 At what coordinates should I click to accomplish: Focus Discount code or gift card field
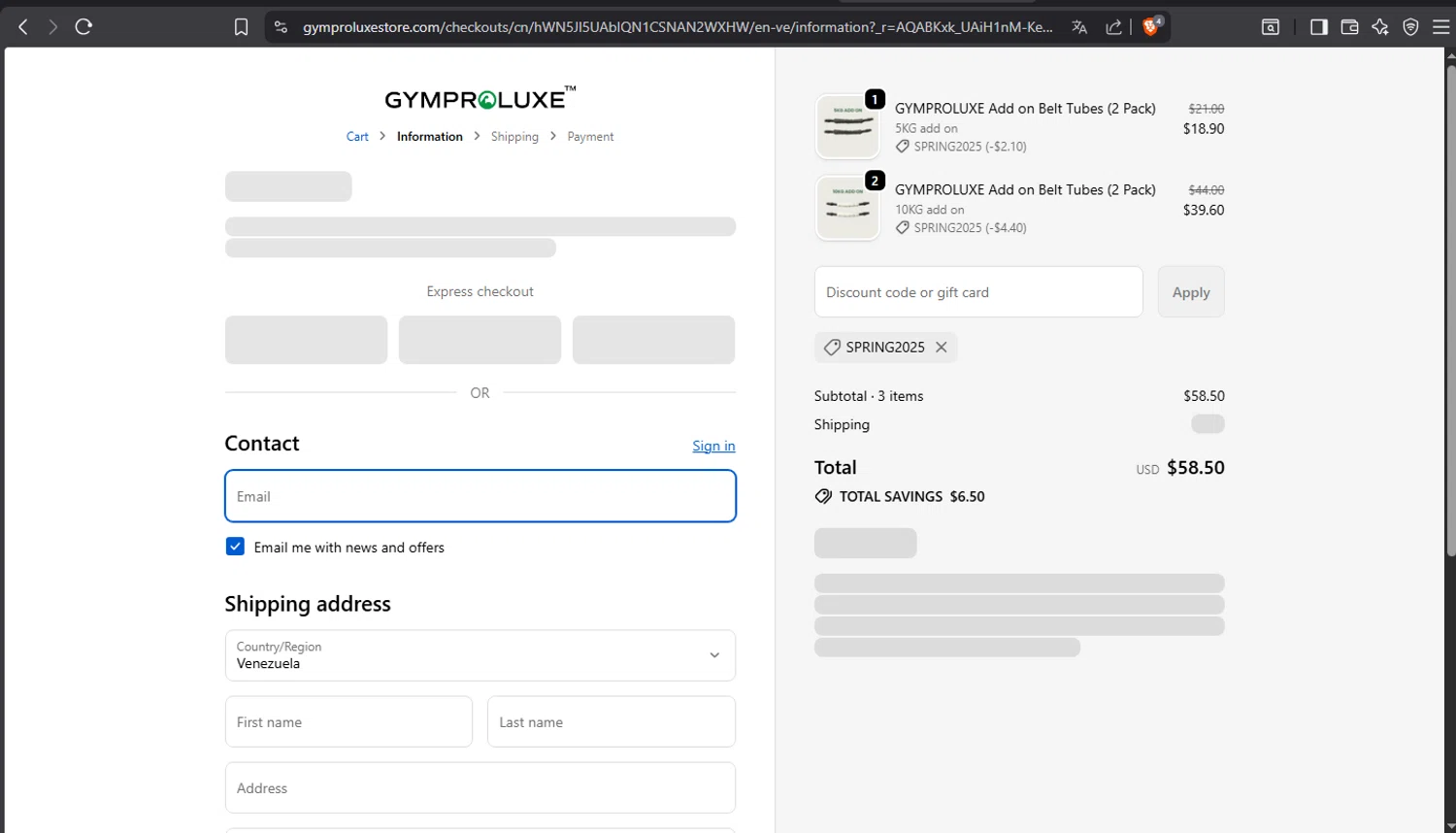coord(978,292)
